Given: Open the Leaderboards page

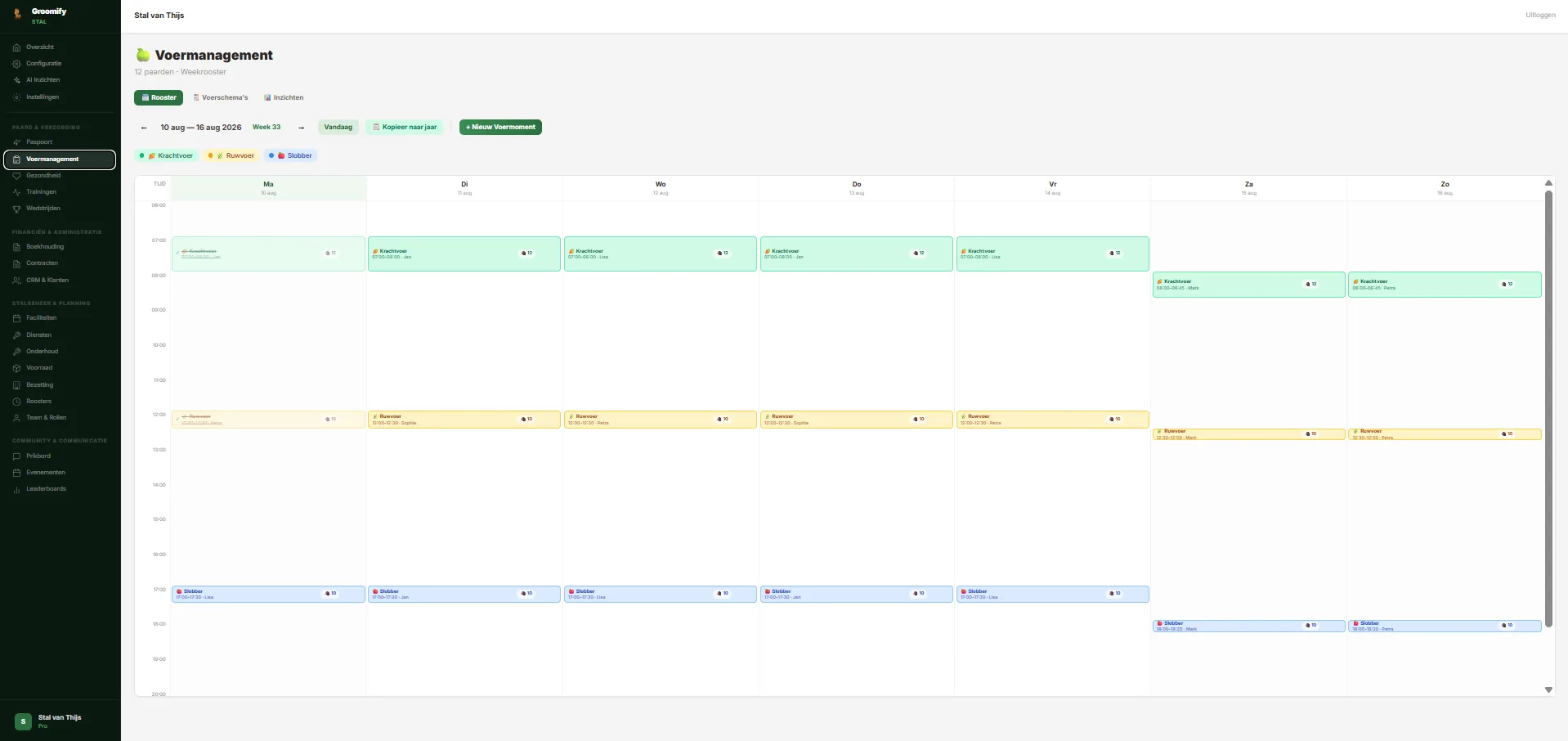Looking at the screenshot, I should pos(60,489).
